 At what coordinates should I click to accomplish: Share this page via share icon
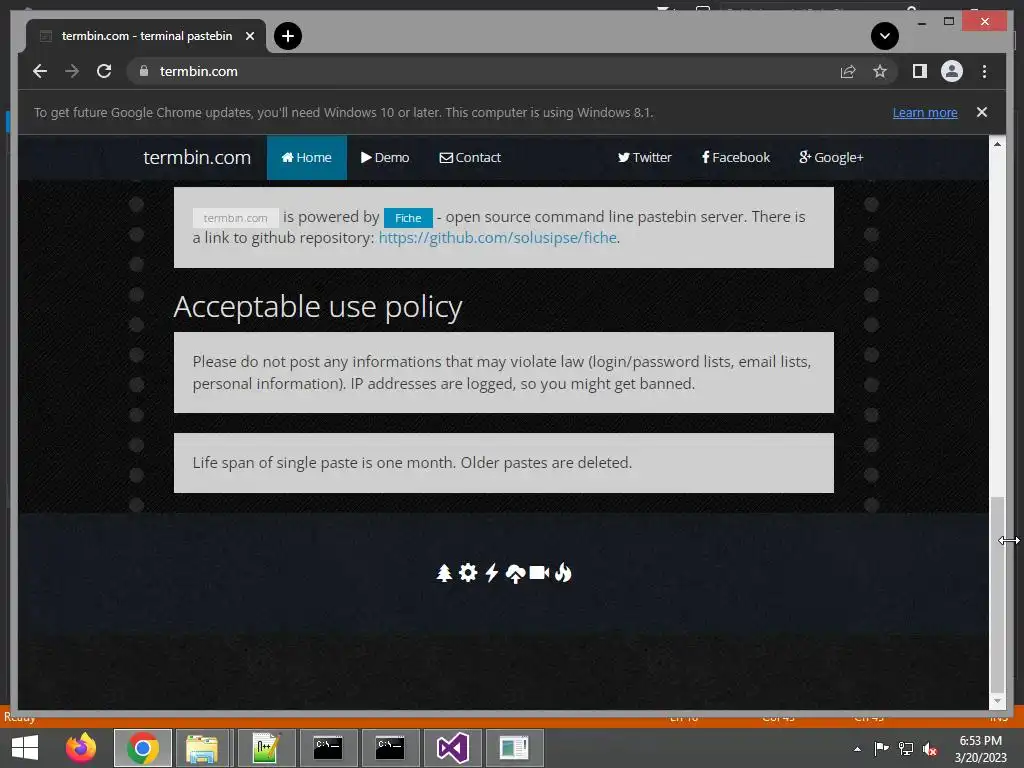coord(848,71)
